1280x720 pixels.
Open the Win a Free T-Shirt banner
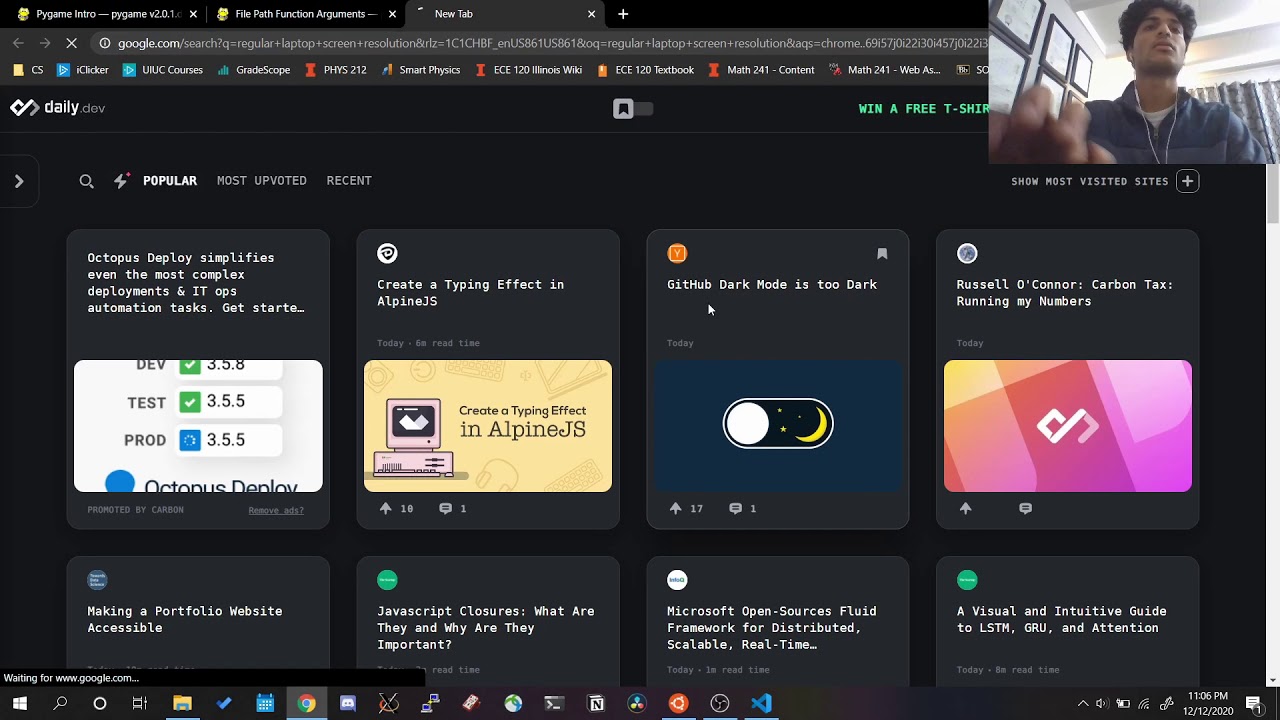[x=924, y=109]
